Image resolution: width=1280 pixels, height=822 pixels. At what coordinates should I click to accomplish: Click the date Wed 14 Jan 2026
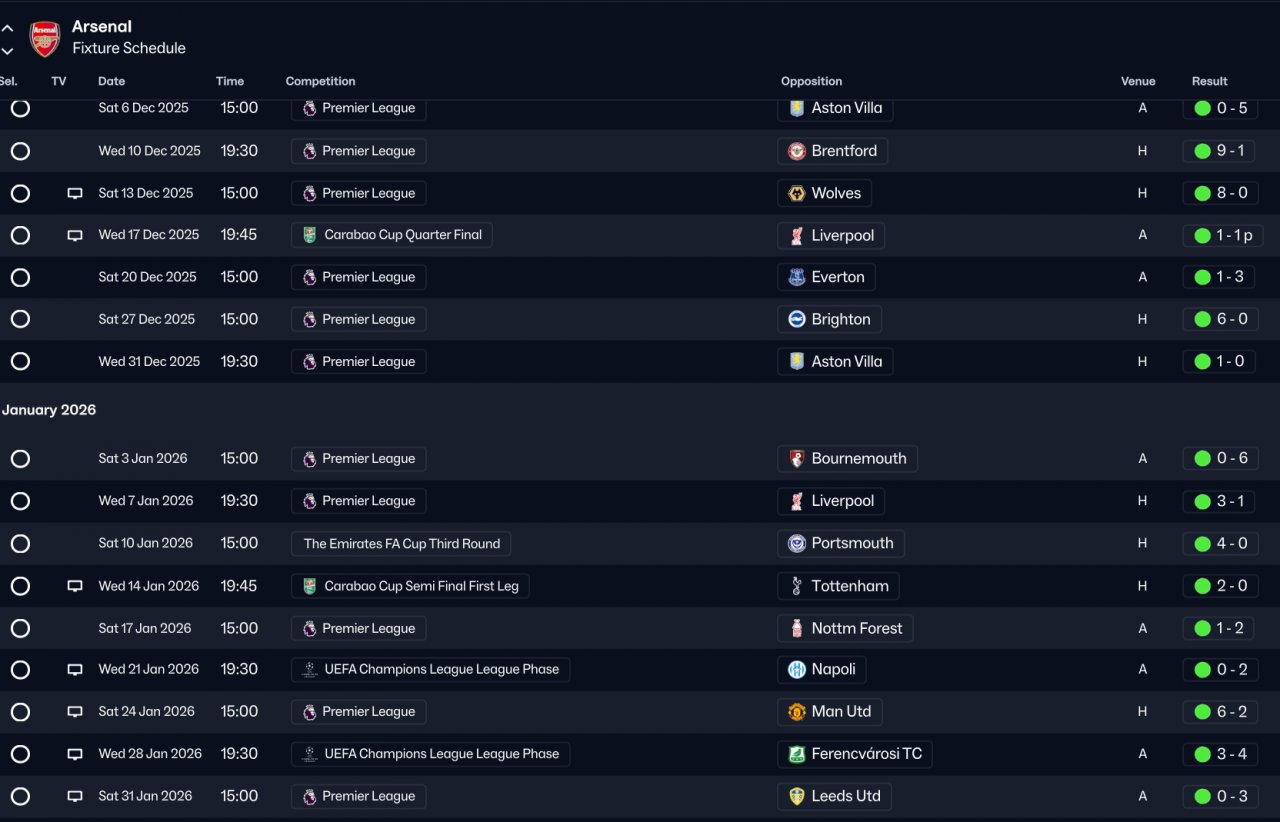point(149,586)
